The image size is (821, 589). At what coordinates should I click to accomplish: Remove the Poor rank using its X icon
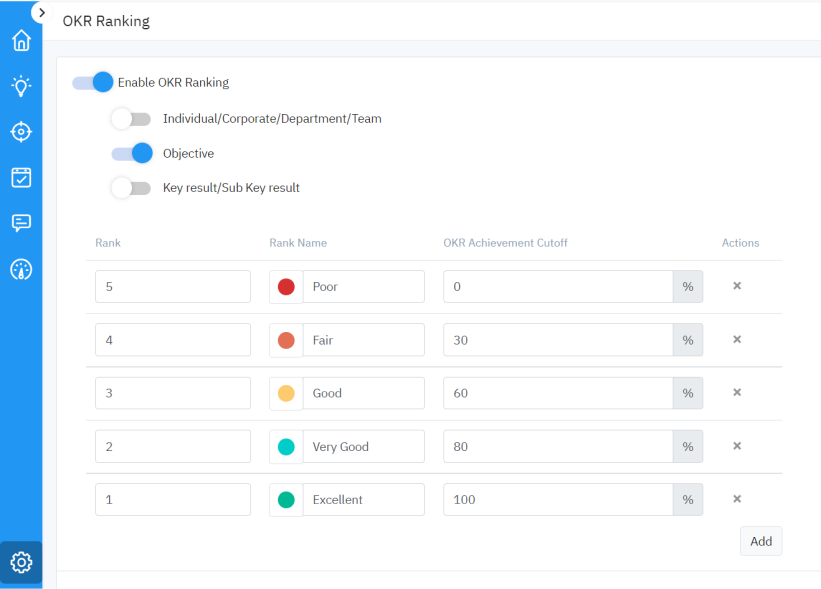(x=737, y=286)
